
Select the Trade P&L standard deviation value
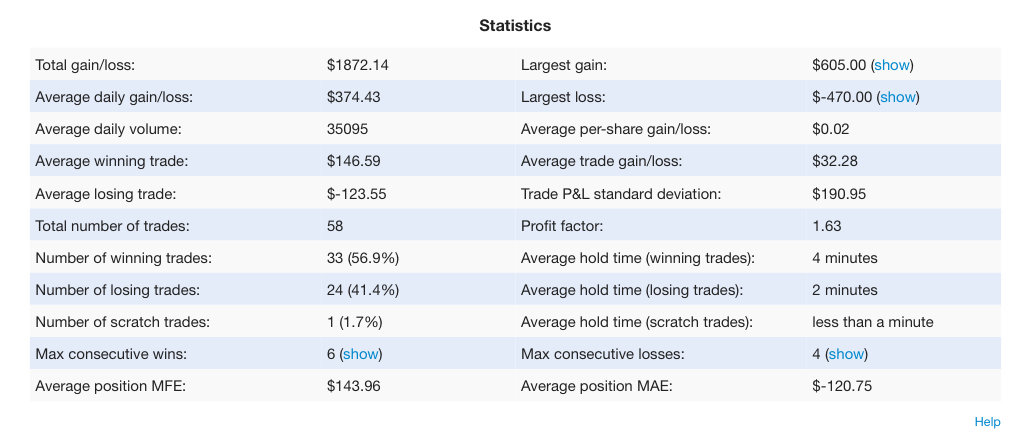click(839, 194)
